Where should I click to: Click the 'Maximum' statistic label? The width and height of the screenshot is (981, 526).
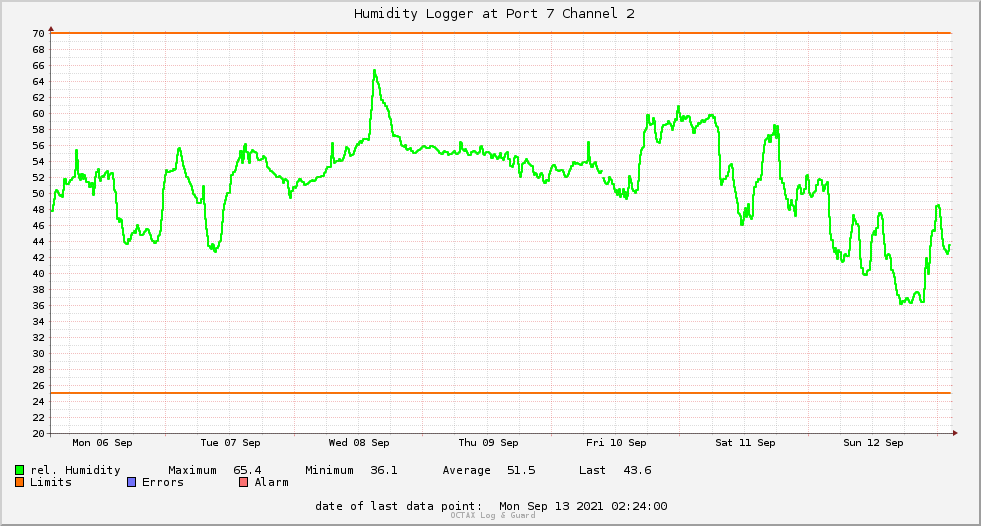coord(192,470)
